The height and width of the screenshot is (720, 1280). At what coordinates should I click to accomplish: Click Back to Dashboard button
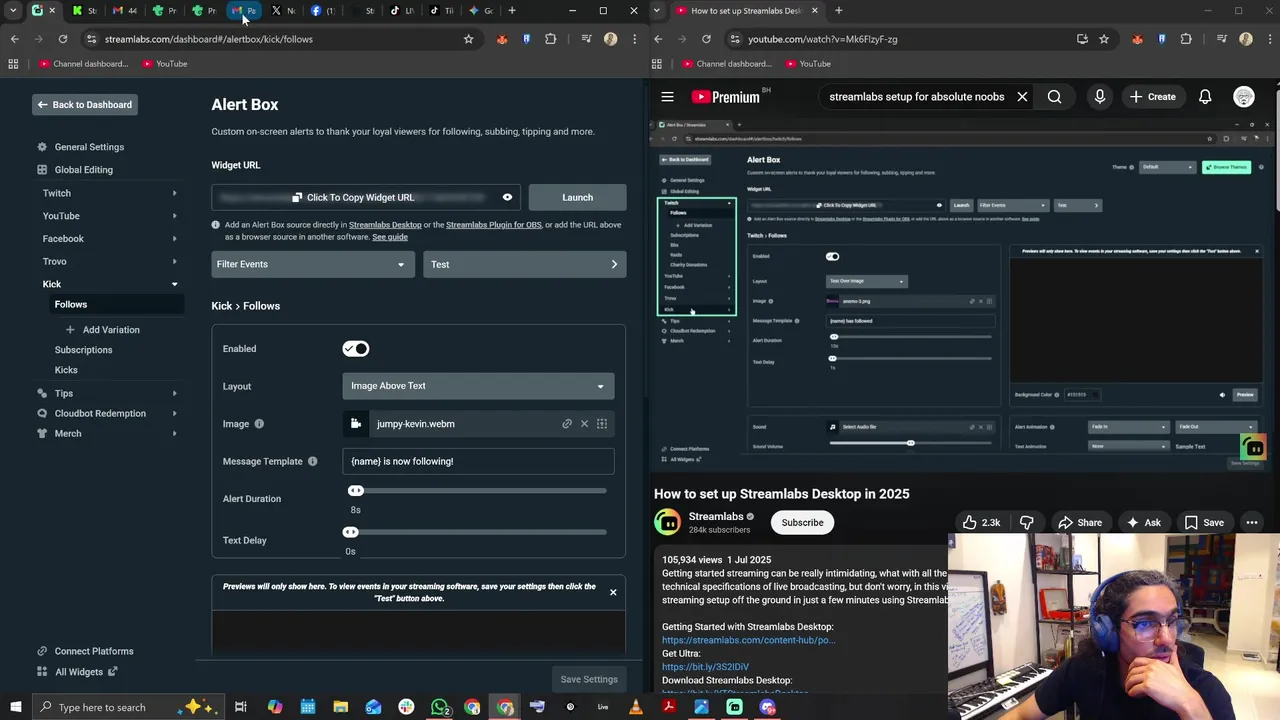coord(85,104)
